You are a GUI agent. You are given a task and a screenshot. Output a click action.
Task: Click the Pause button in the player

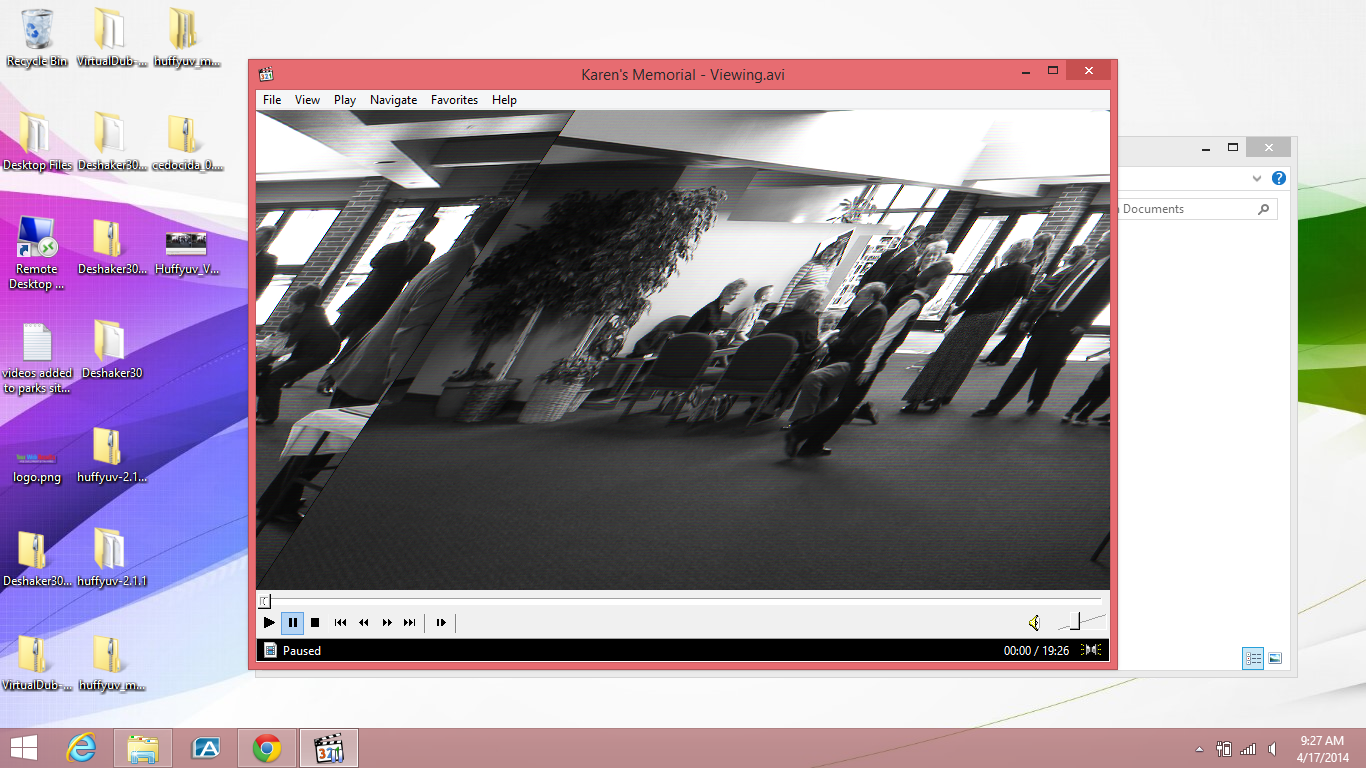[292, 622]
